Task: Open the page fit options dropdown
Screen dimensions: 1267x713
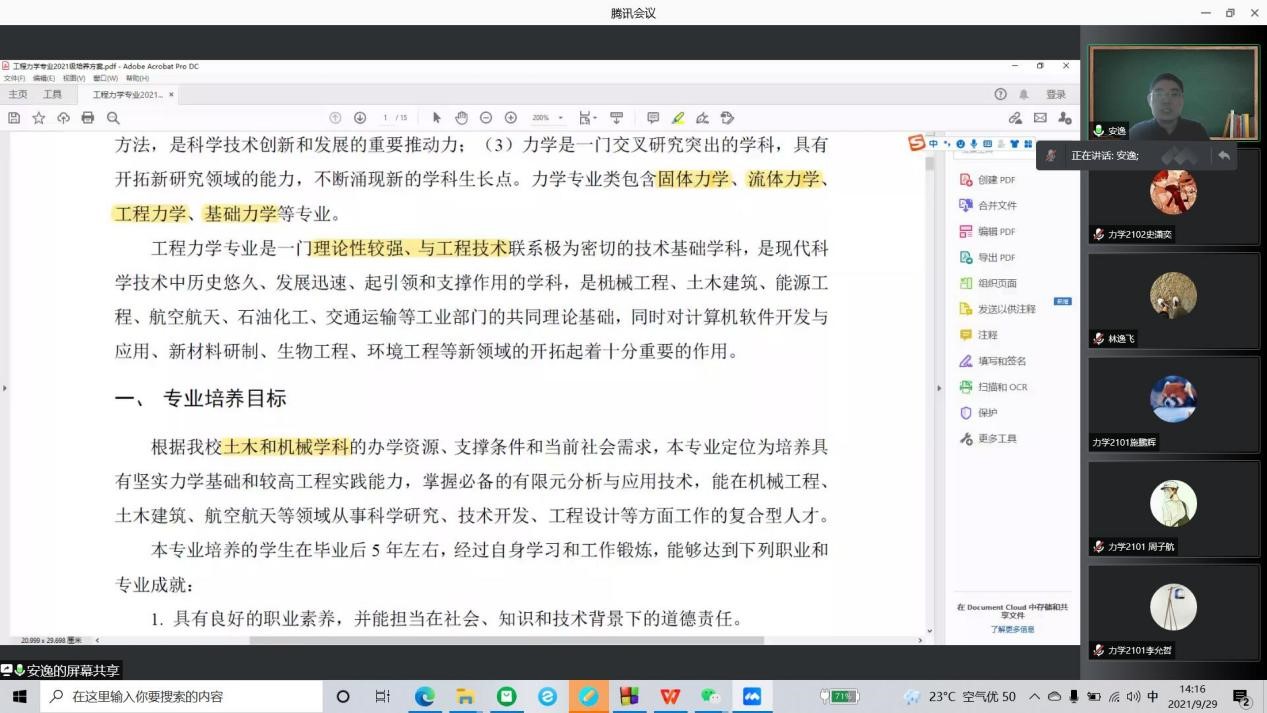Action: [x=588, y=118]
